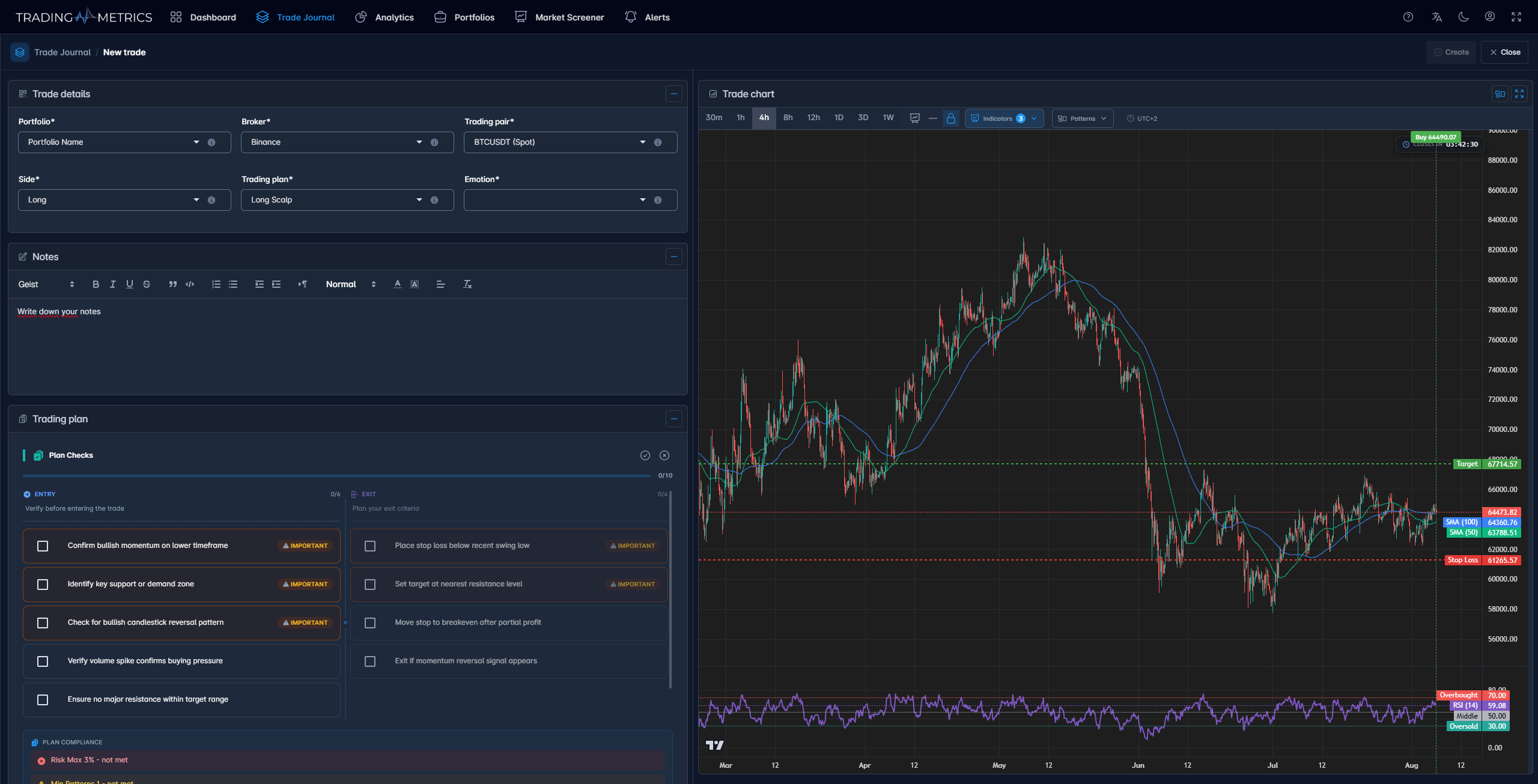
Task: Open Analytics in top navigation
Action: [x=384, y=17]
